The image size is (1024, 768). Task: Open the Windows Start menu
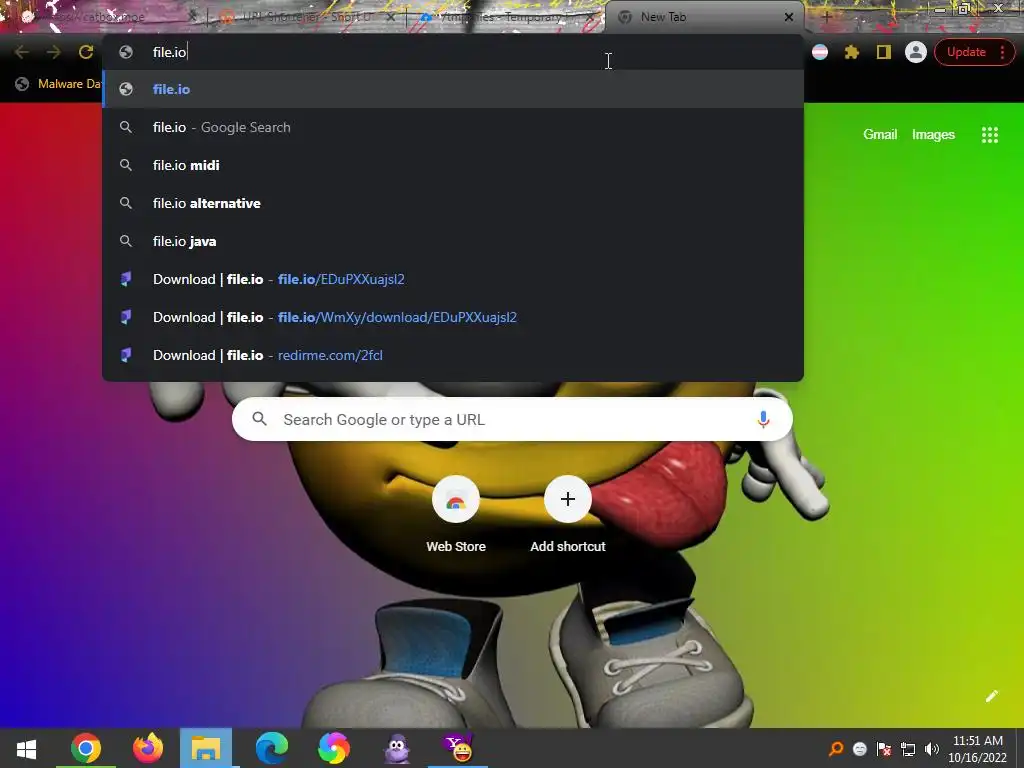[x=26, y=748]
